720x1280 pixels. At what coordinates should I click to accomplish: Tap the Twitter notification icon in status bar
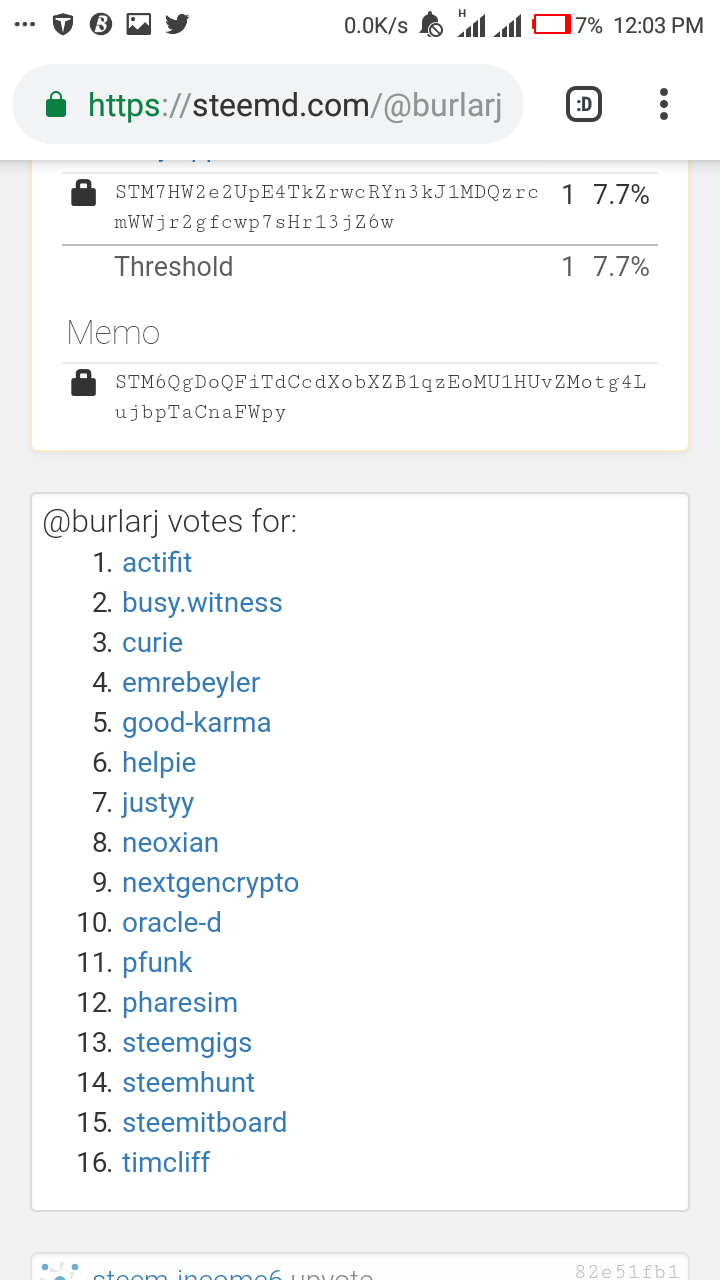coord(177,25)
